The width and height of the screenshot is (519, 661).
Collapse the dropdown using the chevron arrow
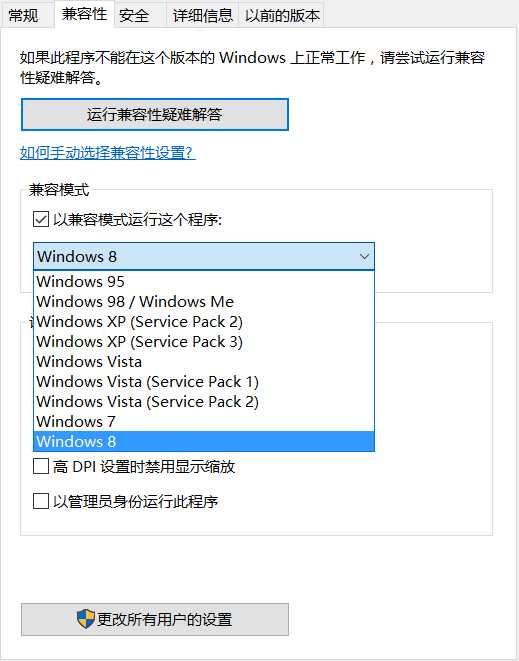pyautogui.click(x=365, y=256)
